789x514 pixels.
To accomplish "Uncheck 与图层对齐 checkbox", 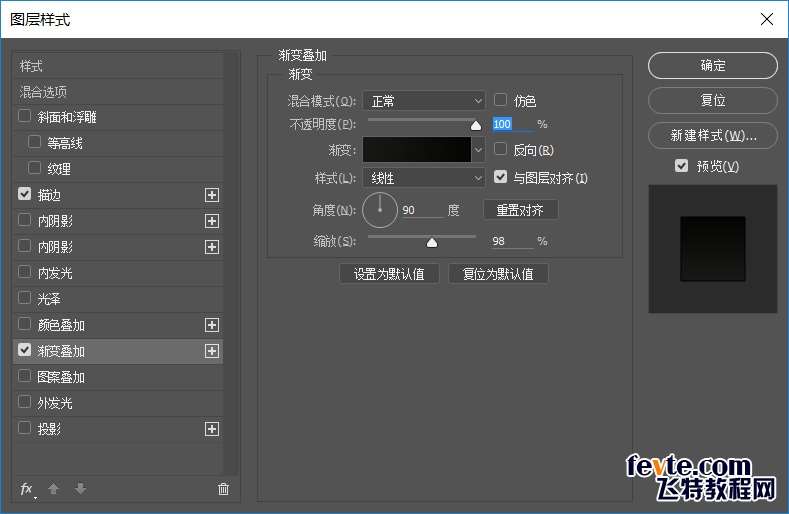I will [x=500, y=177].
